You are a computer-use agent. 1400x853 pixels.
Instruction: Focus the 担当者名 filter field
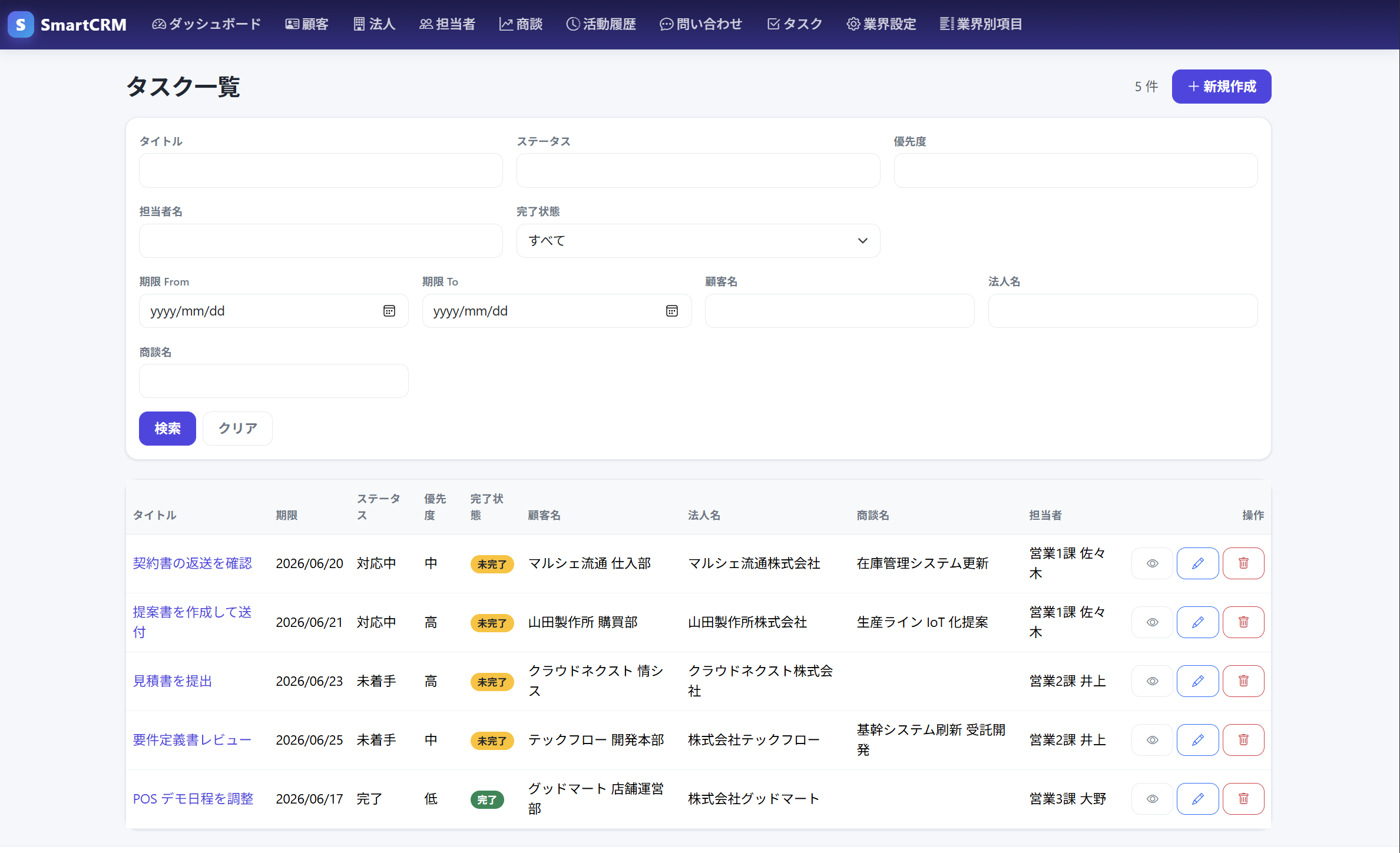320,241
